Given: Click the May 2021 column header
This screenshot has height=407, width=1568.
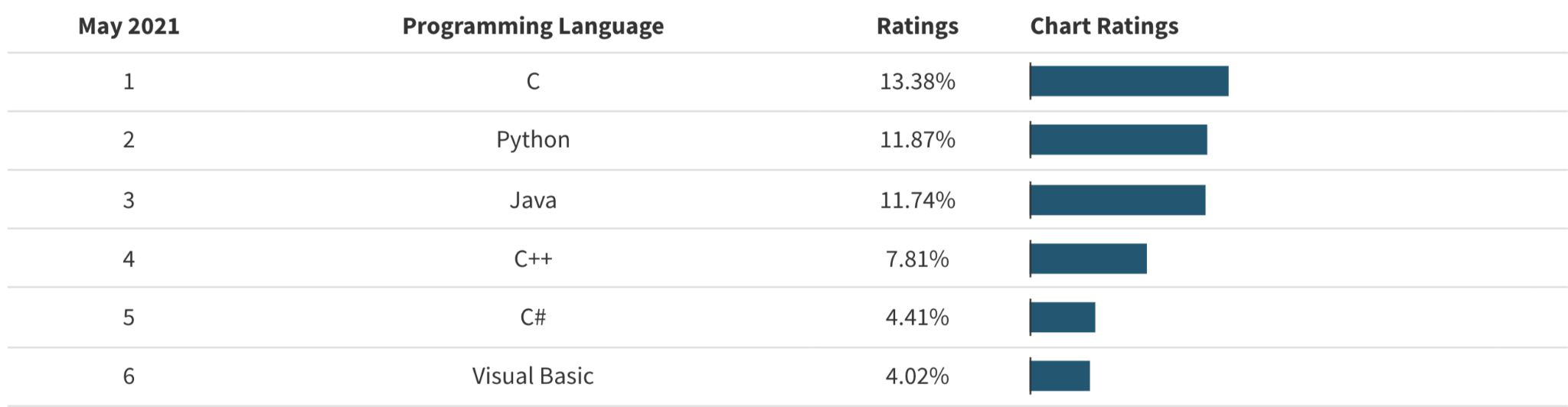Looking at the screenshot, I should [x=129, y=26].
